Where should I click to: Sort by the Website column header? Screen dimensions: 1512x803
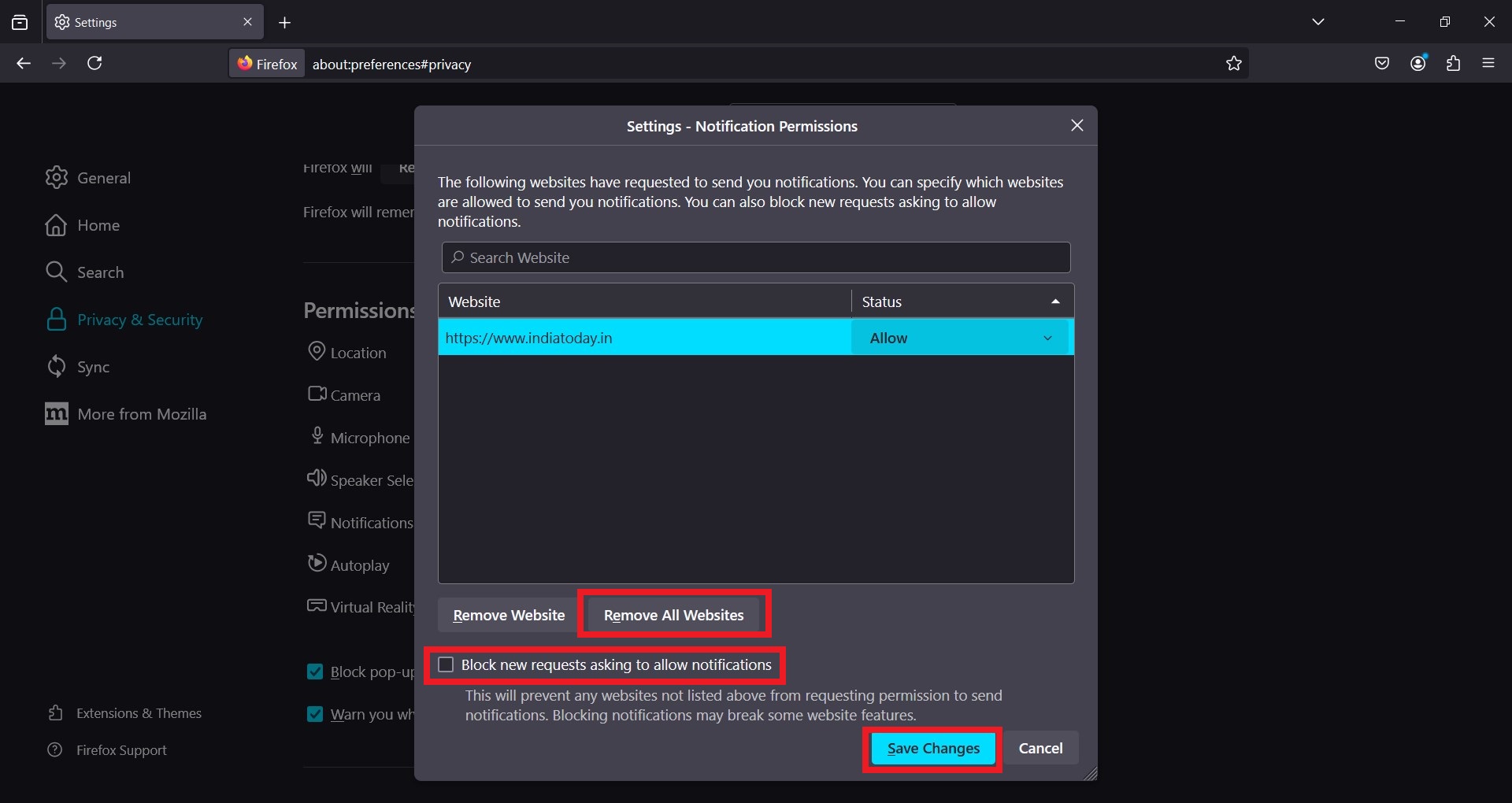[x=644, y=302]
